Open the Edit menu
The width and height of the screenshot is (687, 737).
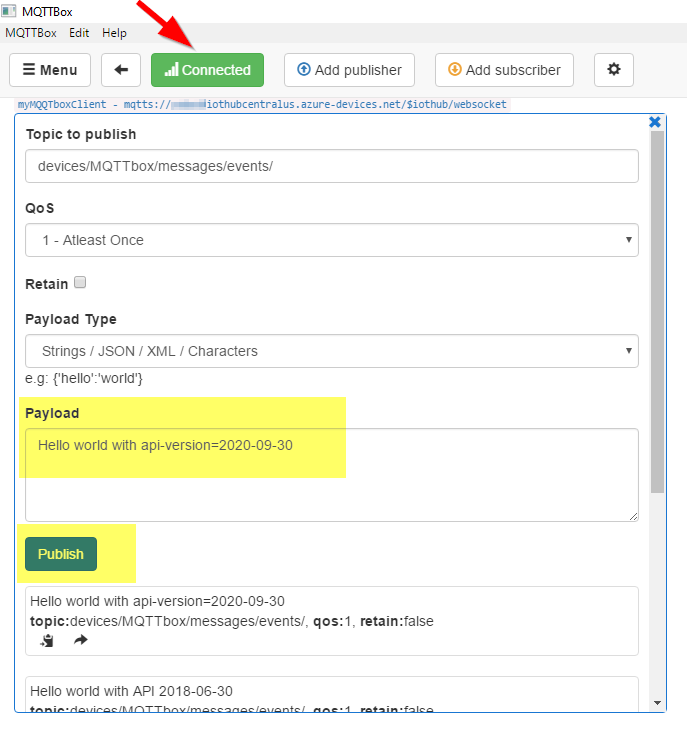tap(79, 33)
